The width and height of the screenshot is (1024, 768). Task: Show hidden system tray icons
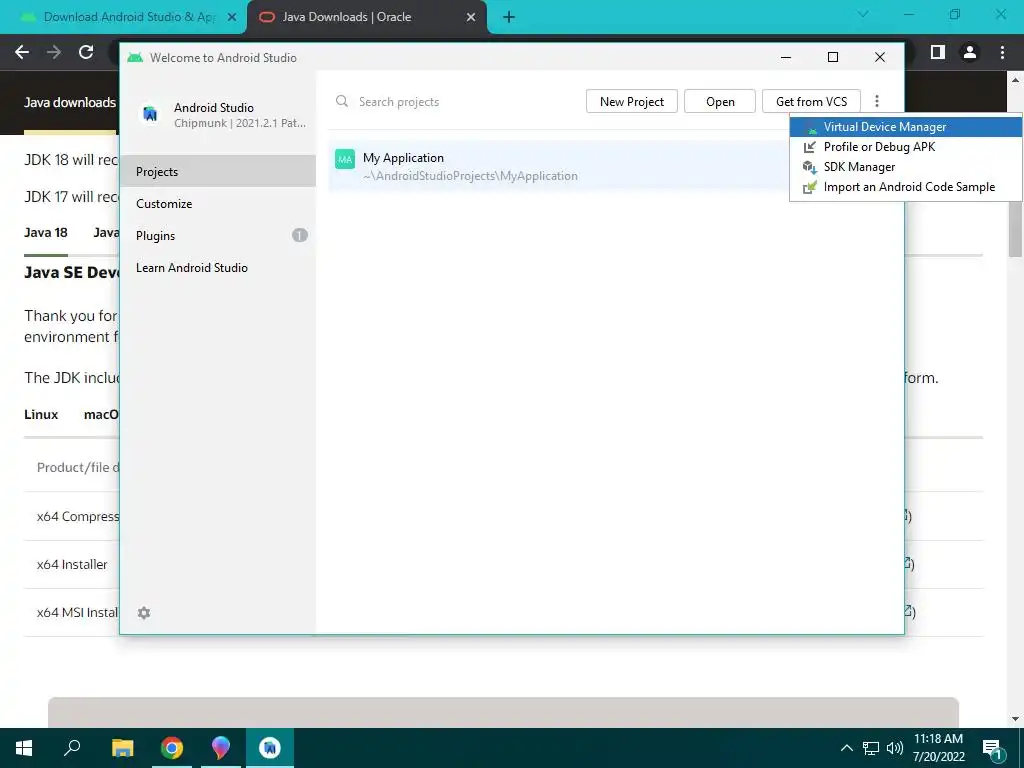(x=846, y=748)
